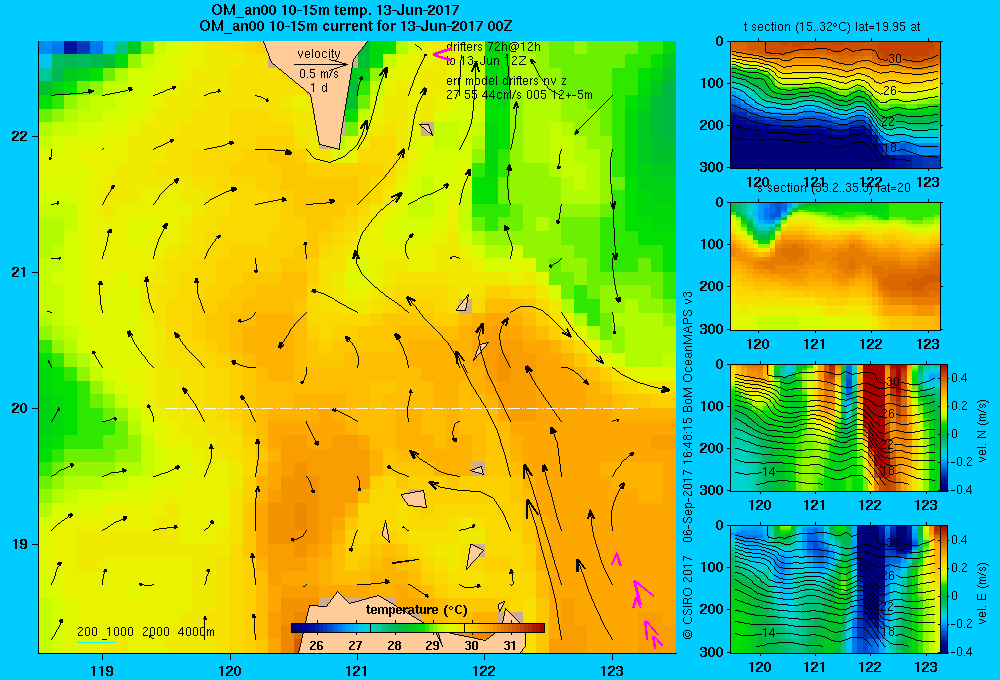The image size is (1000, 680).
Task: Click the 'vel. N (m/s)' colorbar label
Action: click(x=983, y=431)
